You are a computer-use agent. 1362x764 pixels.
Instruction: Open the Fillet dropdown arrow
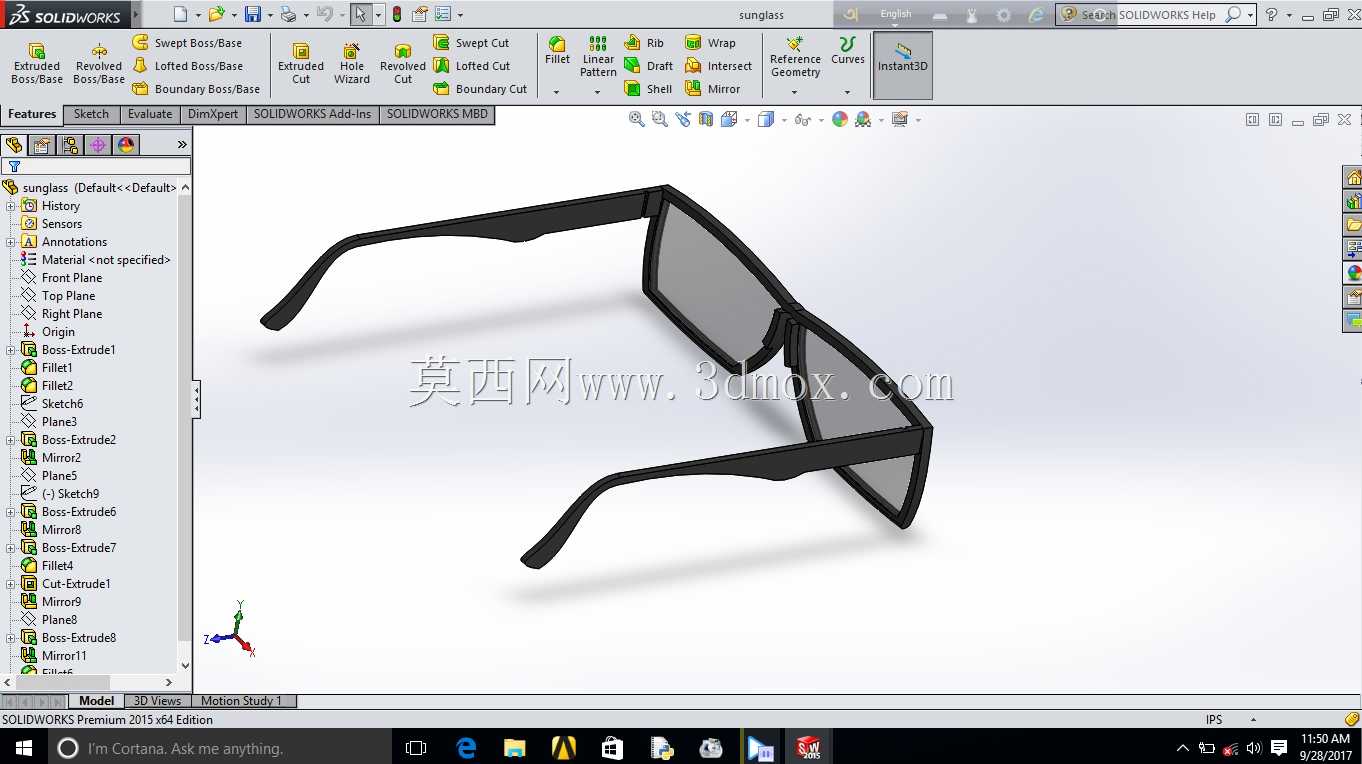pos(557,92)
